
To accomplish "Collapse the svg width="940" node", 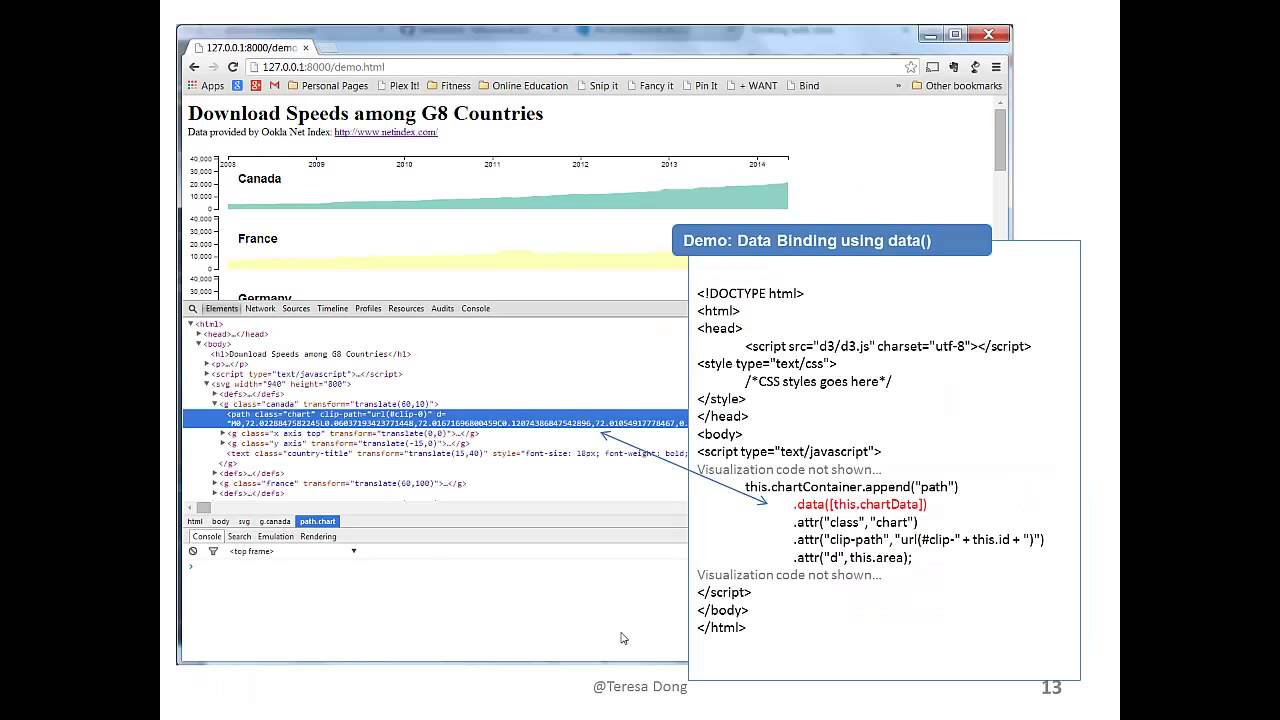I will click(x=207, y=384).
